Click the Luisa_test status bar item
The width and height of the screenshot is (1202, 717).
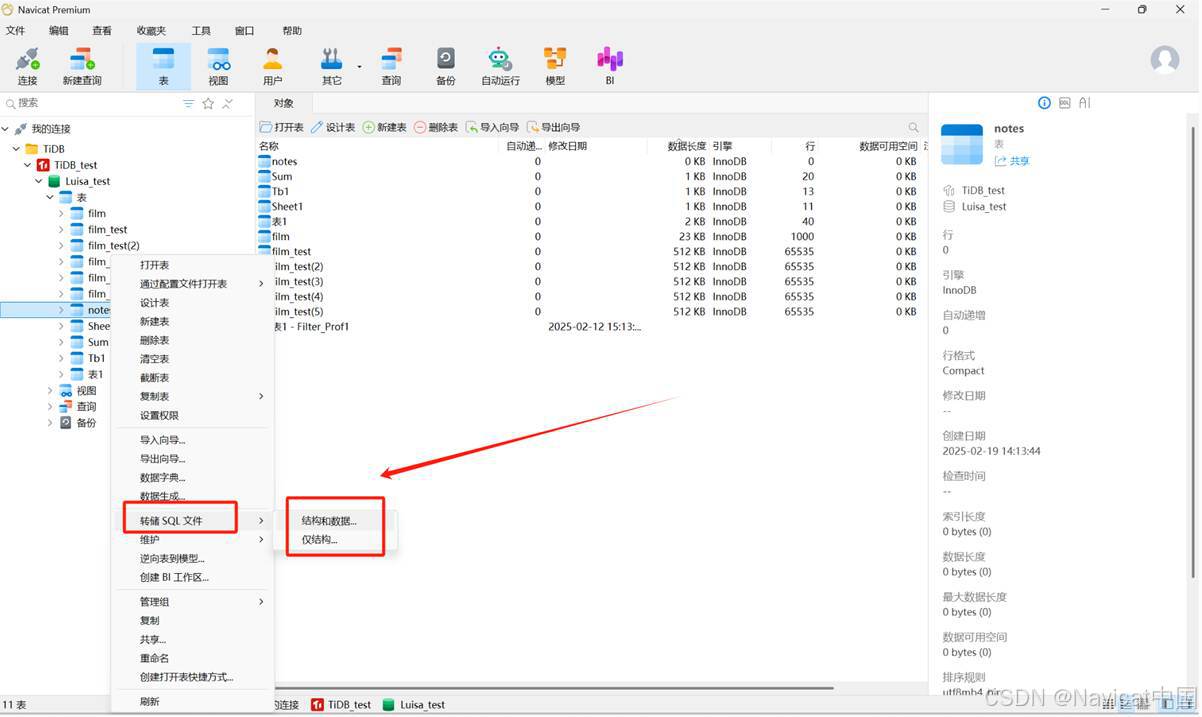415,705
